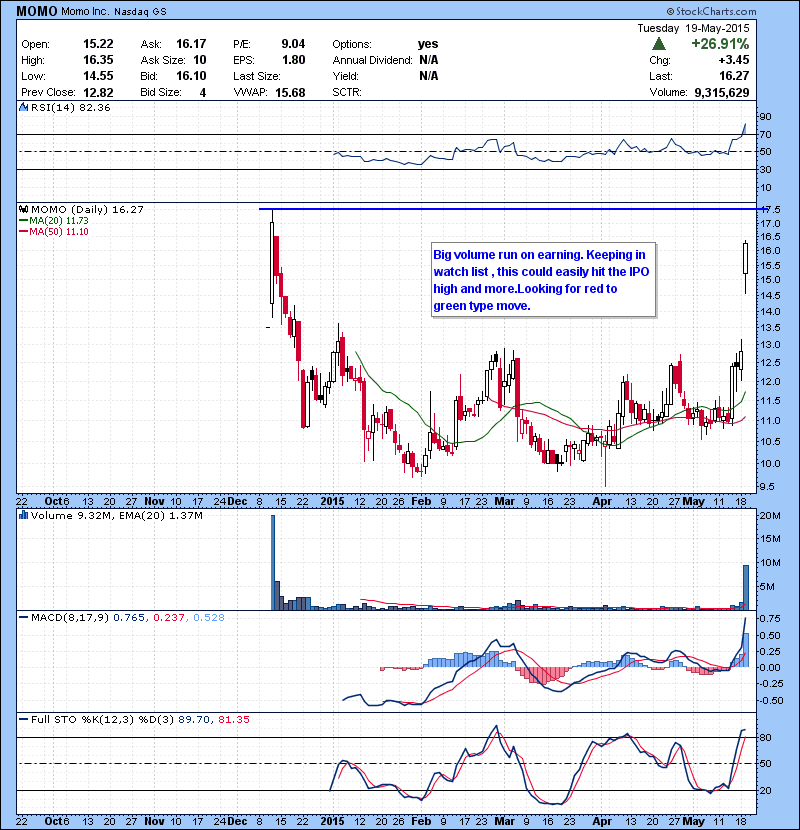Click the Volume value 9,315,629

[x=722, y=92]
